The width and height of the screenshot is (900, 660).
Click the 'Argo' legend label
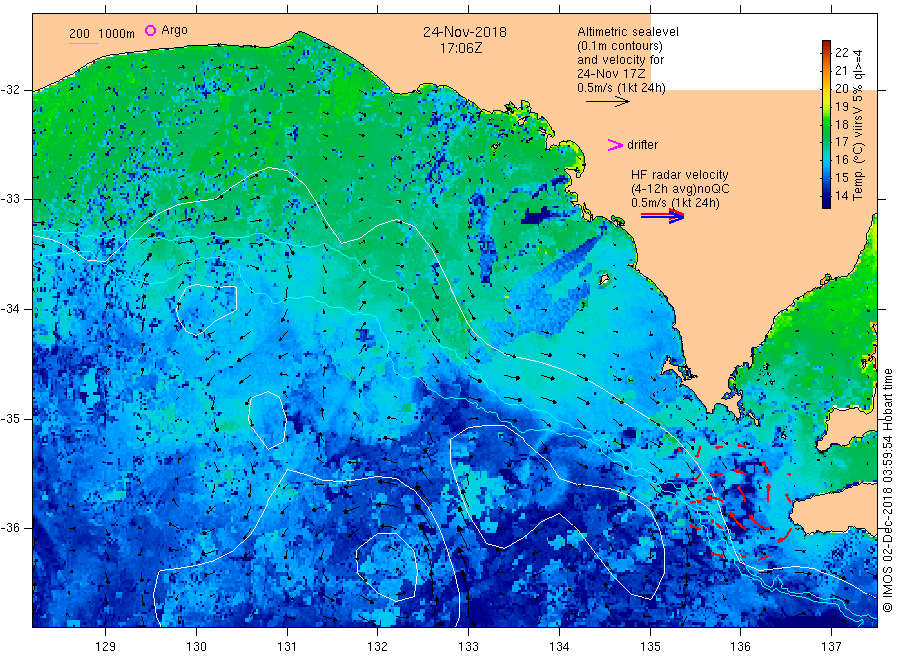(x=174, y=30)
